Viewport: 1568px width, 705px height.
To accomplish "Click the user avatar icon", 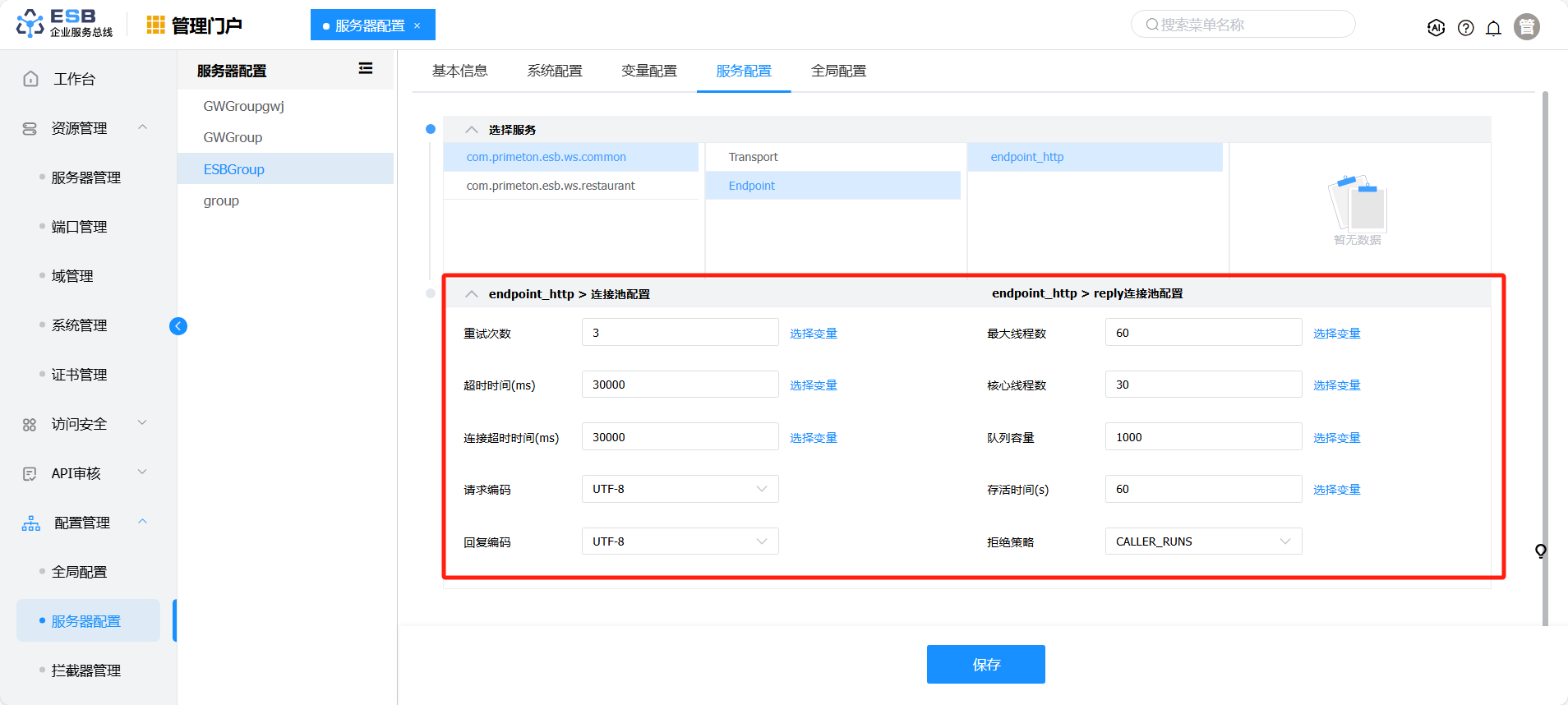I will (1526, 27).
